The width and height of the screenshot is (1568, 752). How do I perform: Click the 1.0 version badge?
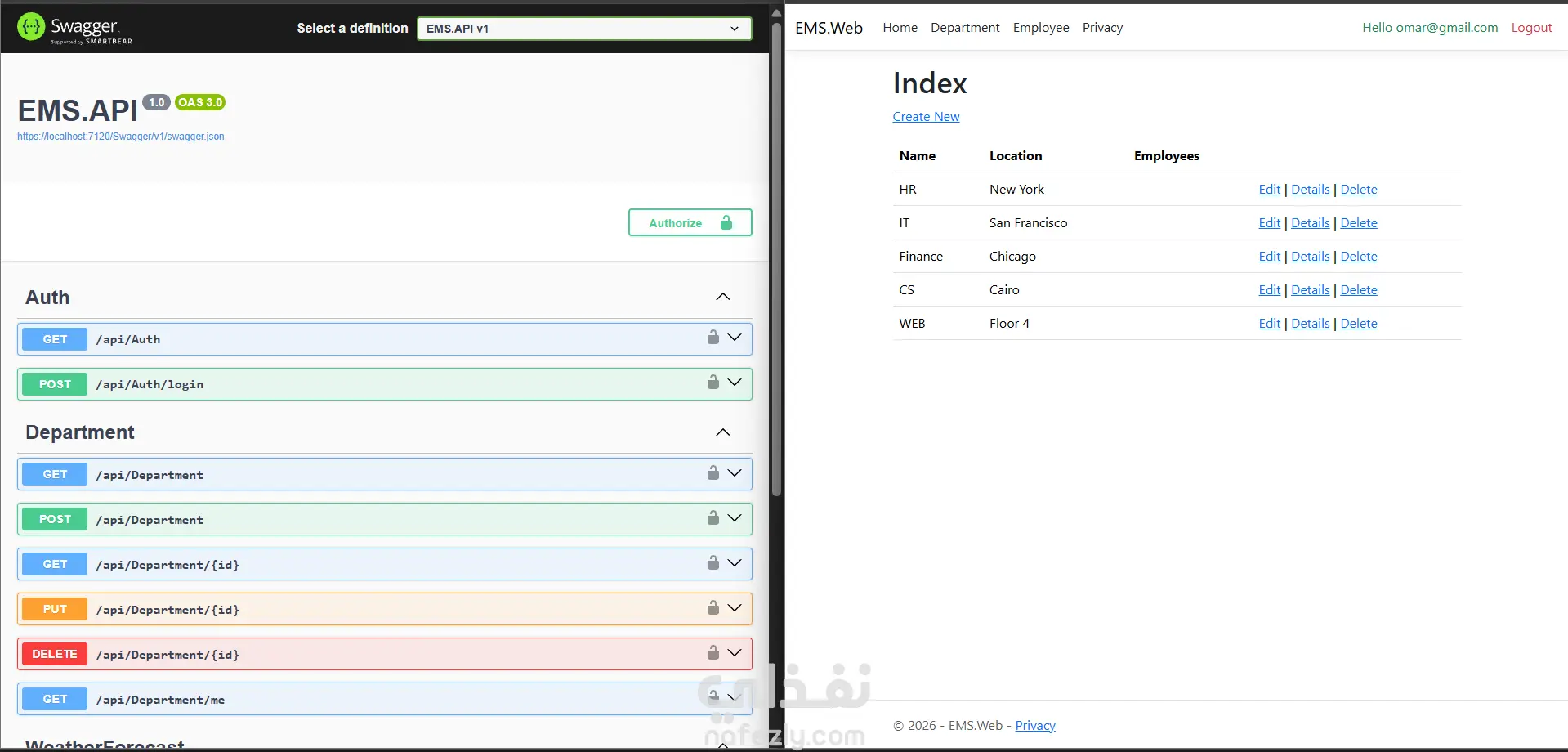[156, 102]
